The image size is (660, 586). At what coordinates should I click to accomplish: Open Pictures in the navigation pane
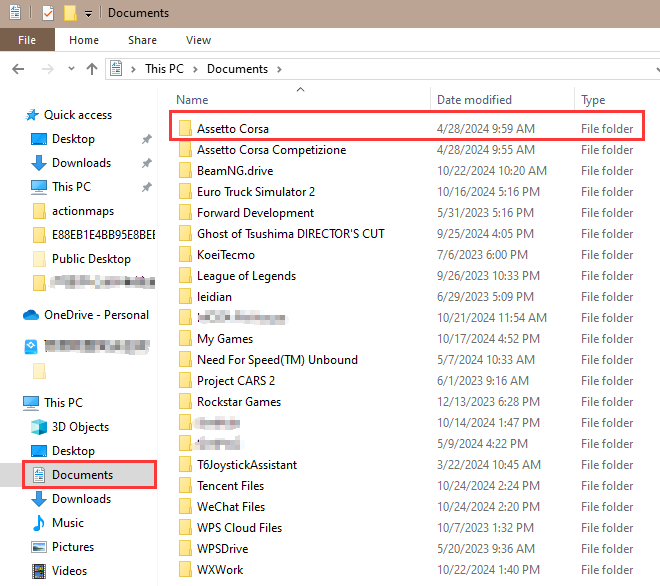click(73, 547)
